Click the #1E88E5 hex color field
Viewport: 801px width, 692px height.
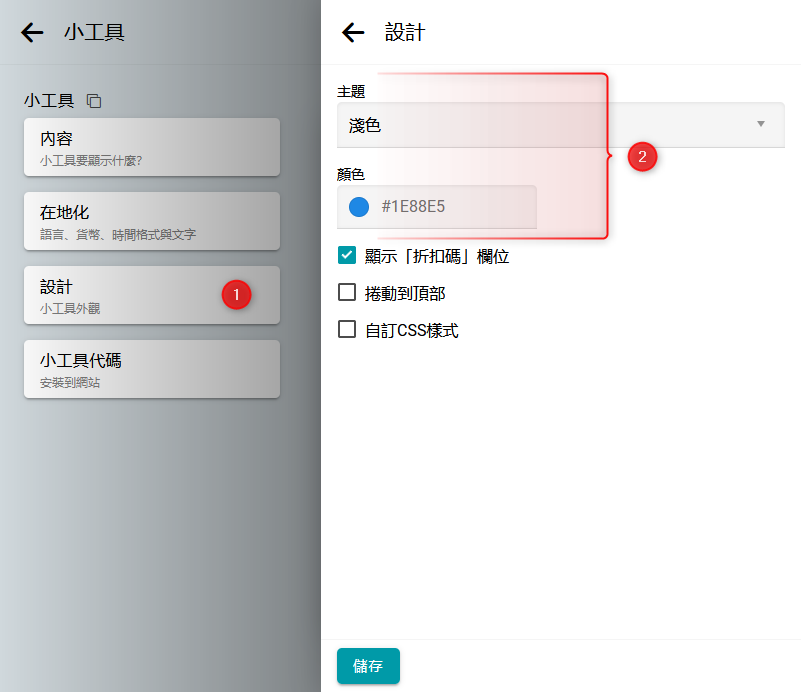click(x=450, y=207)
